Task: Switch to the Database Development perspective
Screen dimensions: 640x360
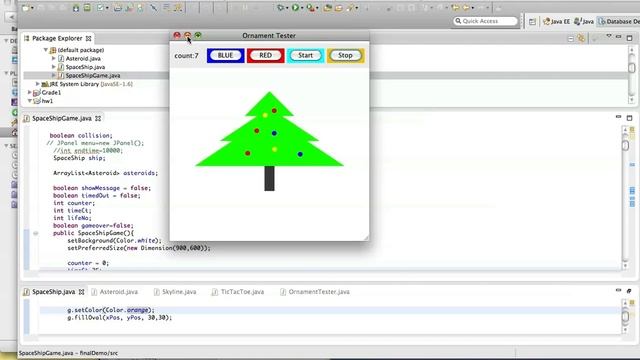Action: point(619,22)
